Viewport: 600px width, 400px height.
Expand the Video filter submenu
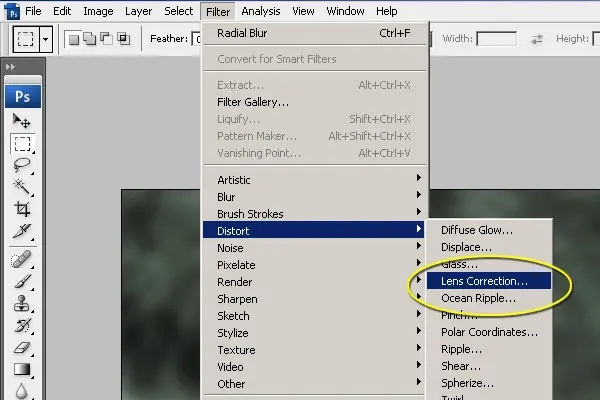coord(314,367)
